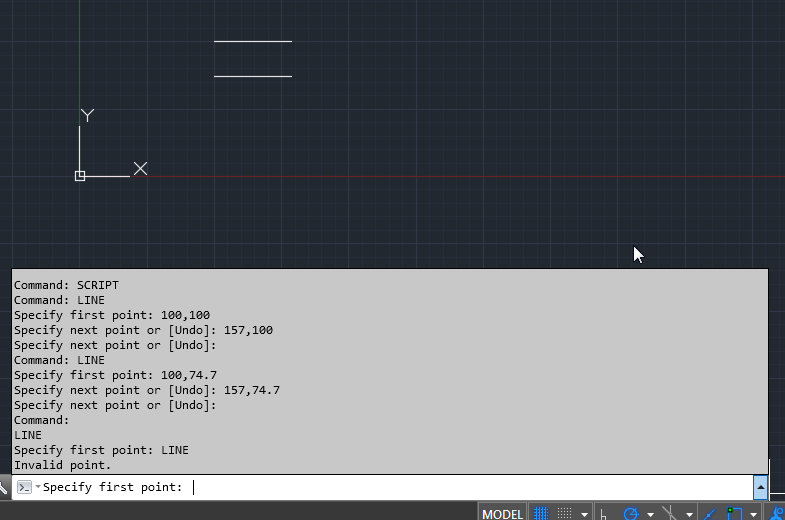Viewport: 785px width, 520px height.
Task: Click the UCS origin square icon
Action: [80, 176]
